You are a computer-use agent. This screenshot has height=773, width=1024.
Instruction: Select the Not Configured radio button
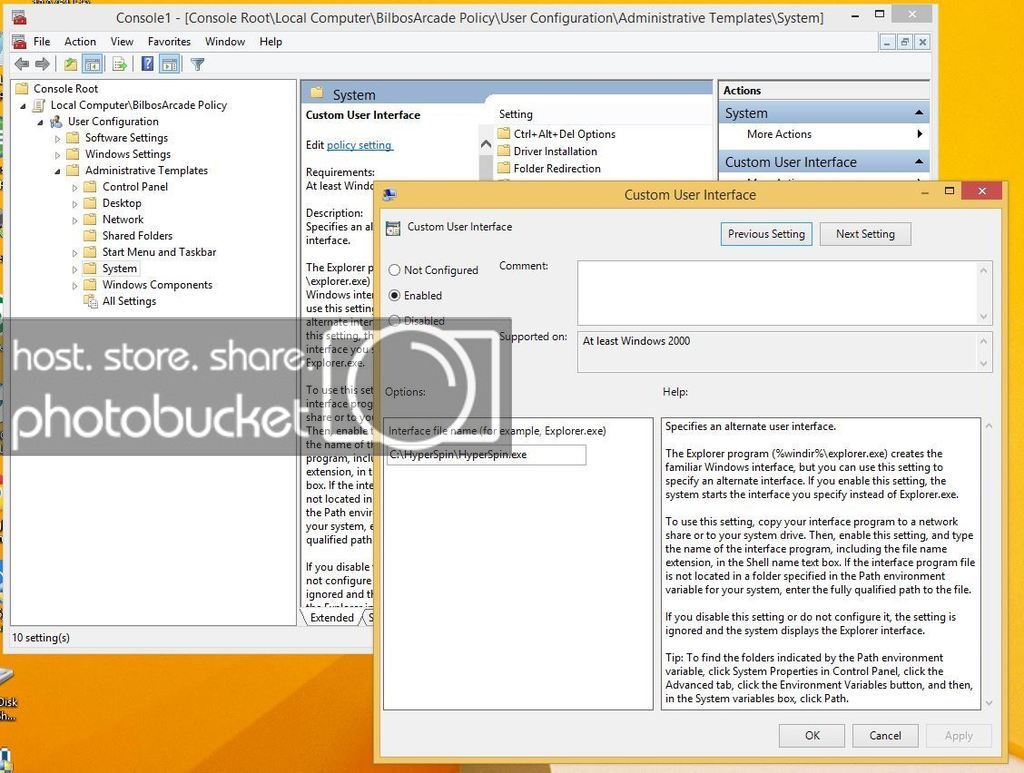(x=394, y=270)
